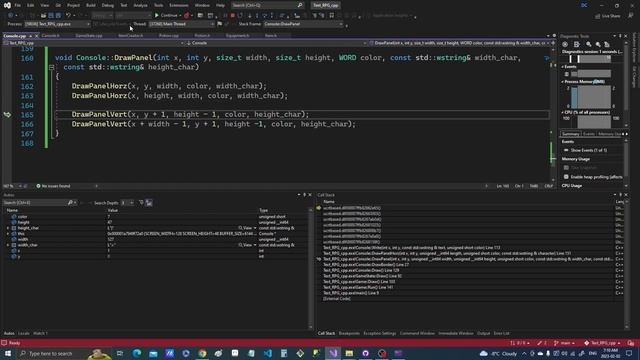Viewport: 640px width, 360px height.
Task: Expand the height_char variable in Autos
Action: [8, 228]
